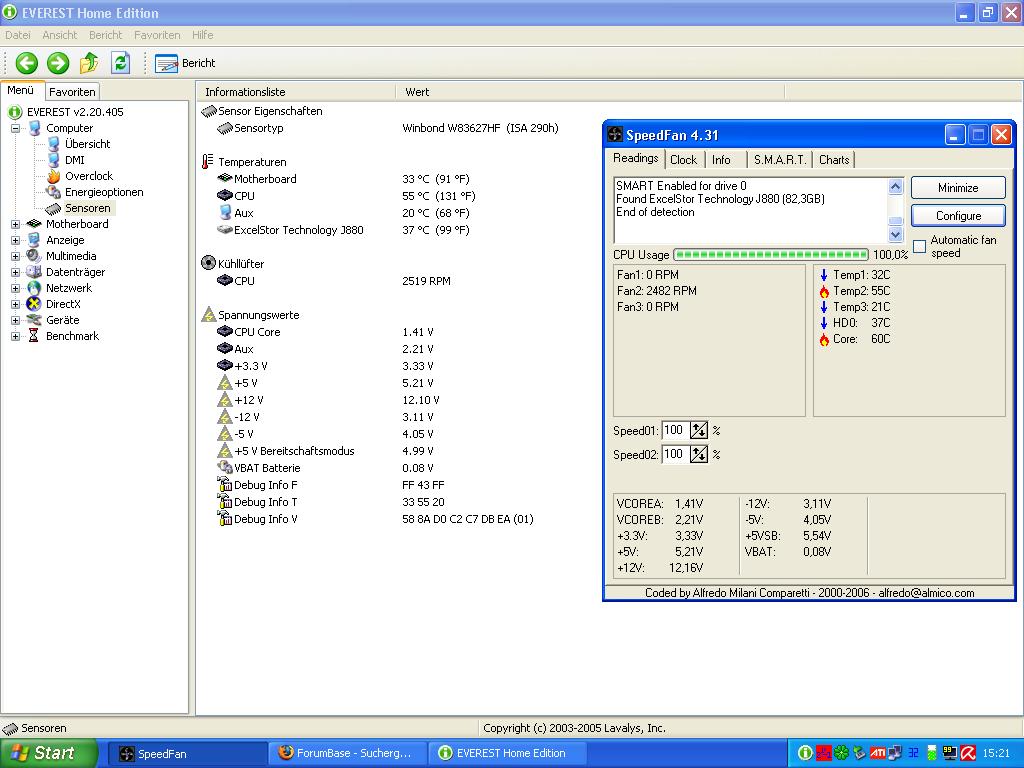Open the Favoriten menu in menu bar
This screenshot has width=1024, height=768.
point(157,35)
